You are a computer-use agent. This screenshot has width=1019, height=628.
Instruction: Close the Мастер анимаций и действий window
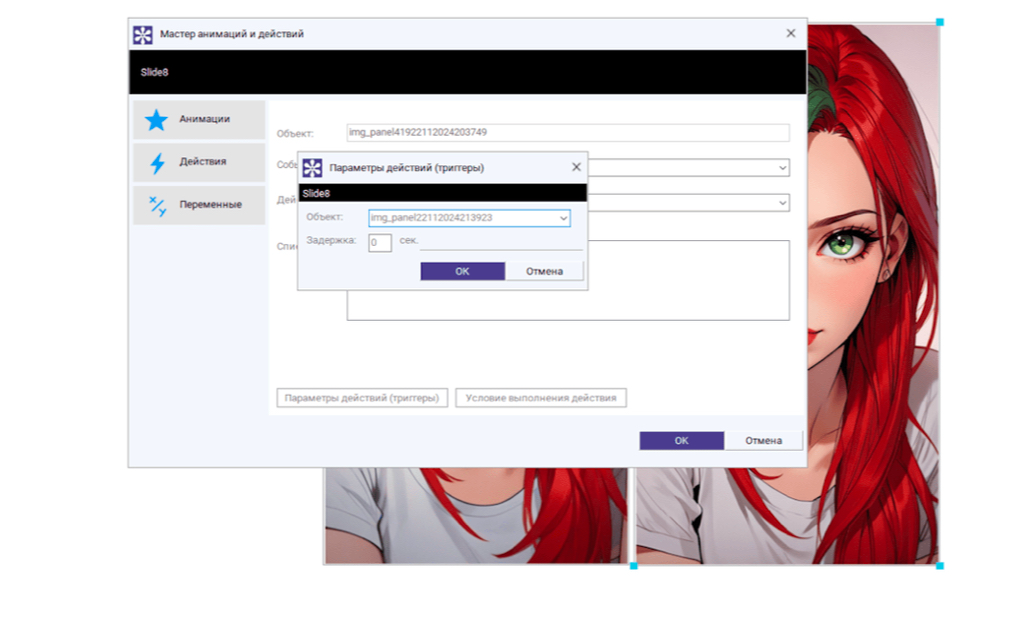tap(791, 33)
